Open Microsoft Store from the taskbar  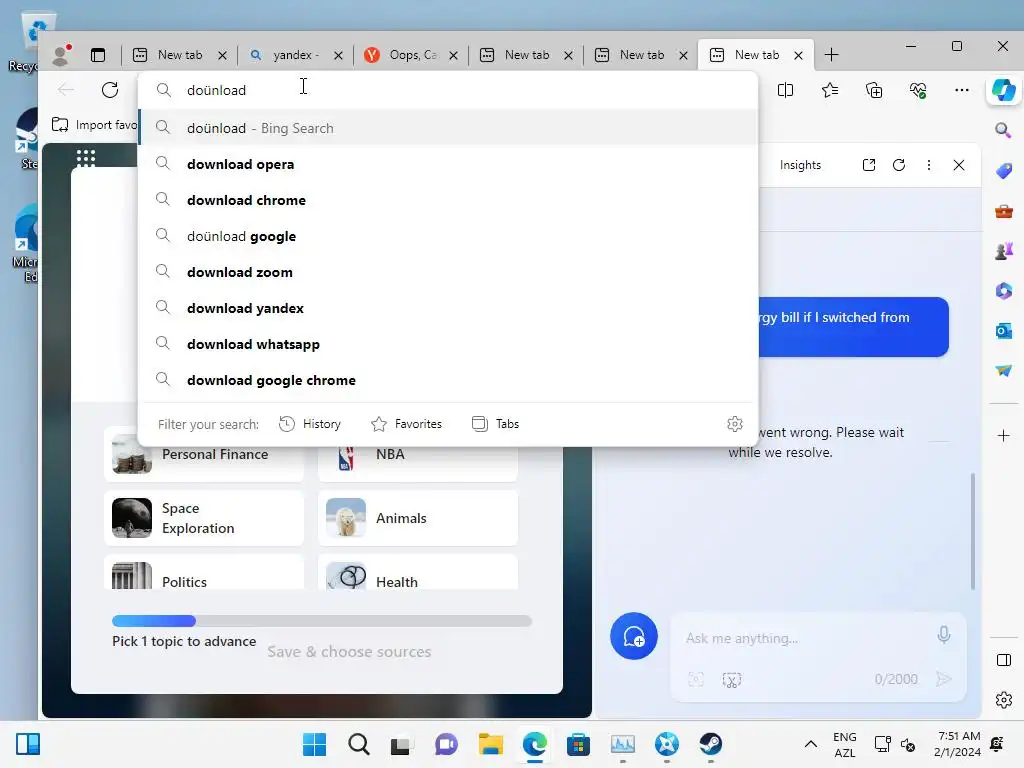click(x=578, y=744)
